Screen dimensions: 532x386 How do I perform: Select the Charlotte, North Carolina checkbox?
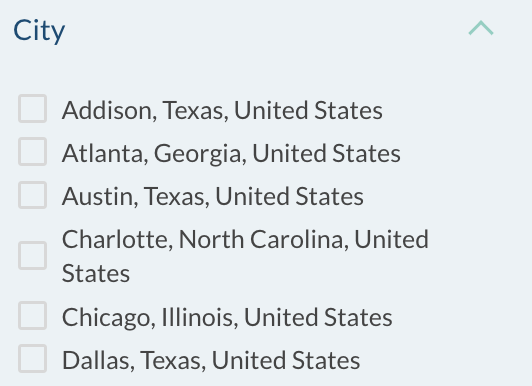(33, 255)
